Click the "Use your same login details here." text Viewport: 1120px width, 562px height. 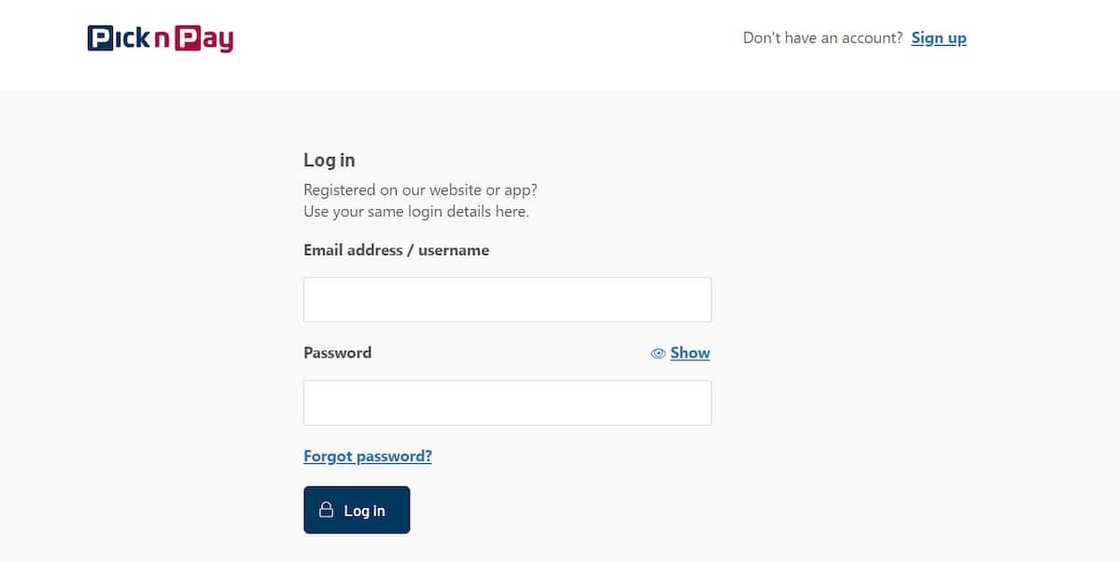pyautogui.click(x=416, y=211)
